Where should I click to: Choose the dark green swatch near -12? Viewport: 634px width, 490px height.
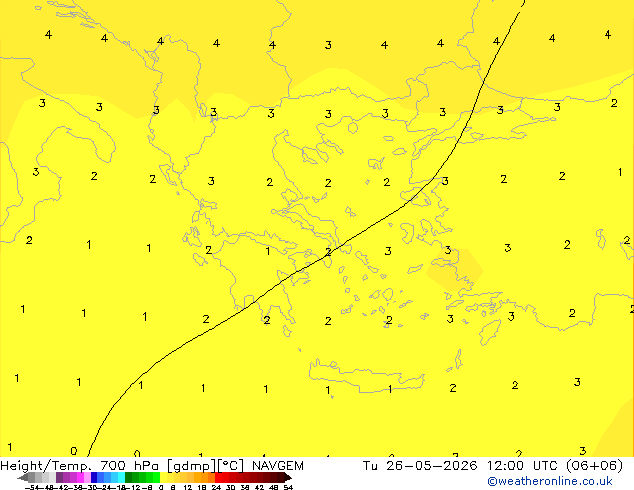pos(128,478)
